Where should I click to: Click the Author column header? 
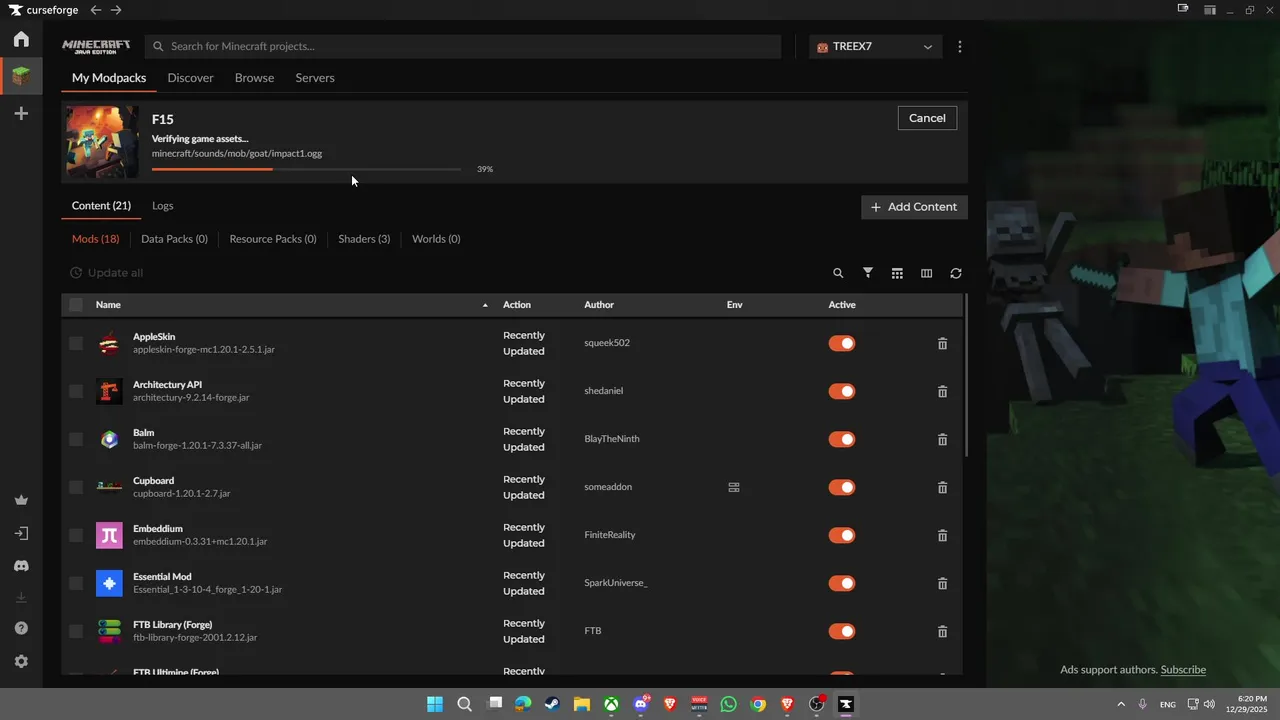[599, 305]
